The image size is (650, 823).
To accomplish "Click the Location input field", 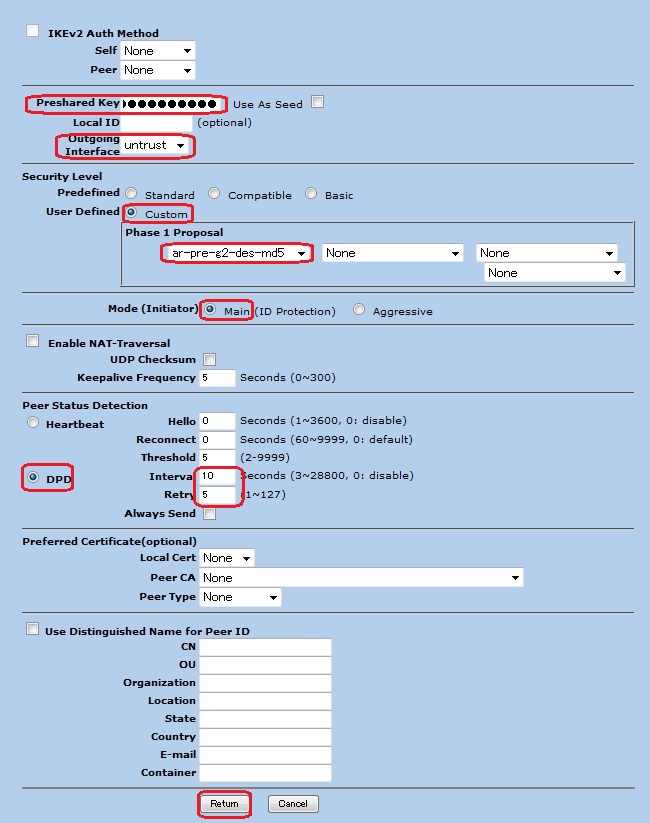I will click(x=265, y=701).
